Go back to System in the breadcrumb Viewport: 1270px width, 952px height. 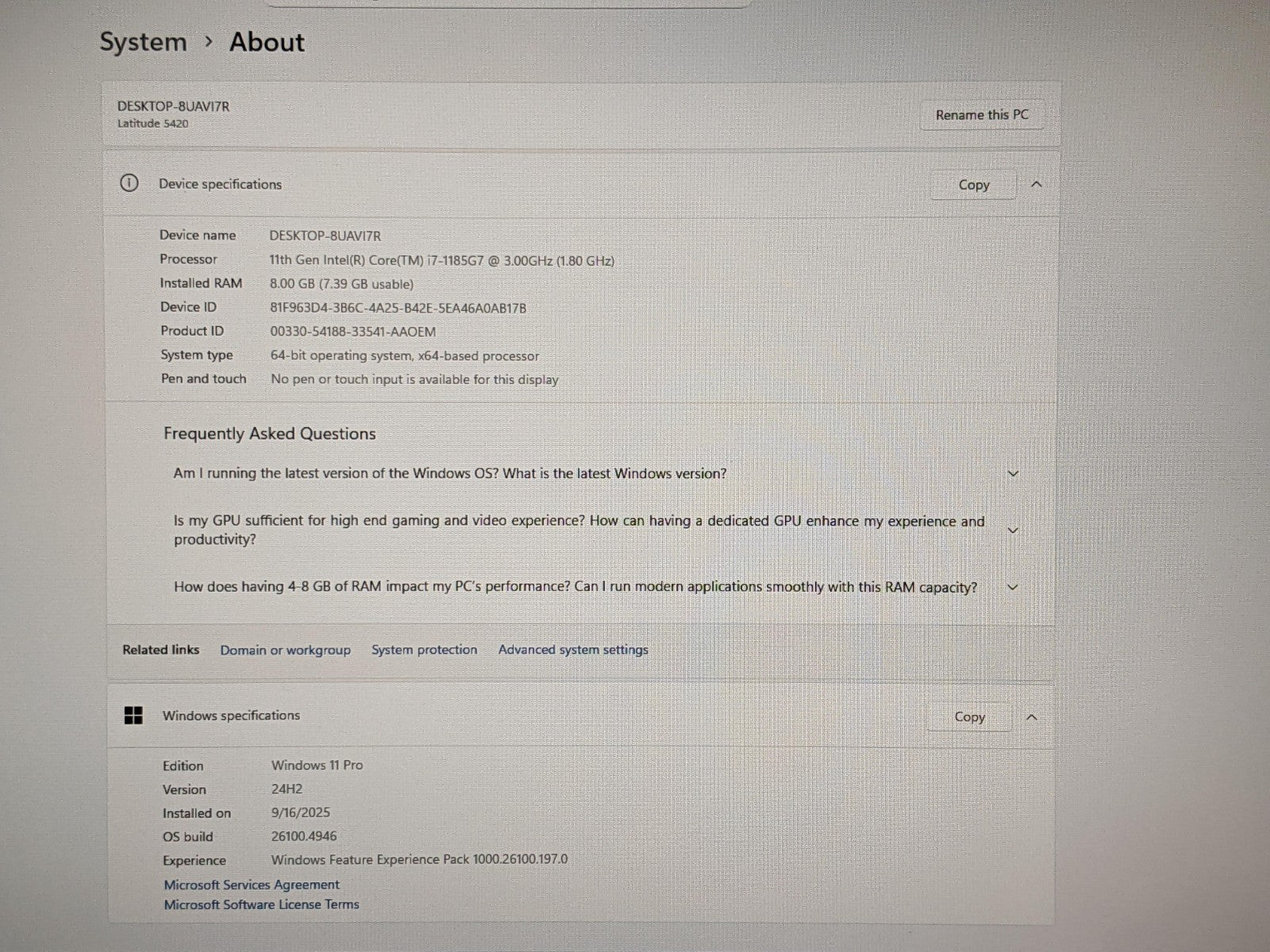pyautogui.click(x=143, y=42)
